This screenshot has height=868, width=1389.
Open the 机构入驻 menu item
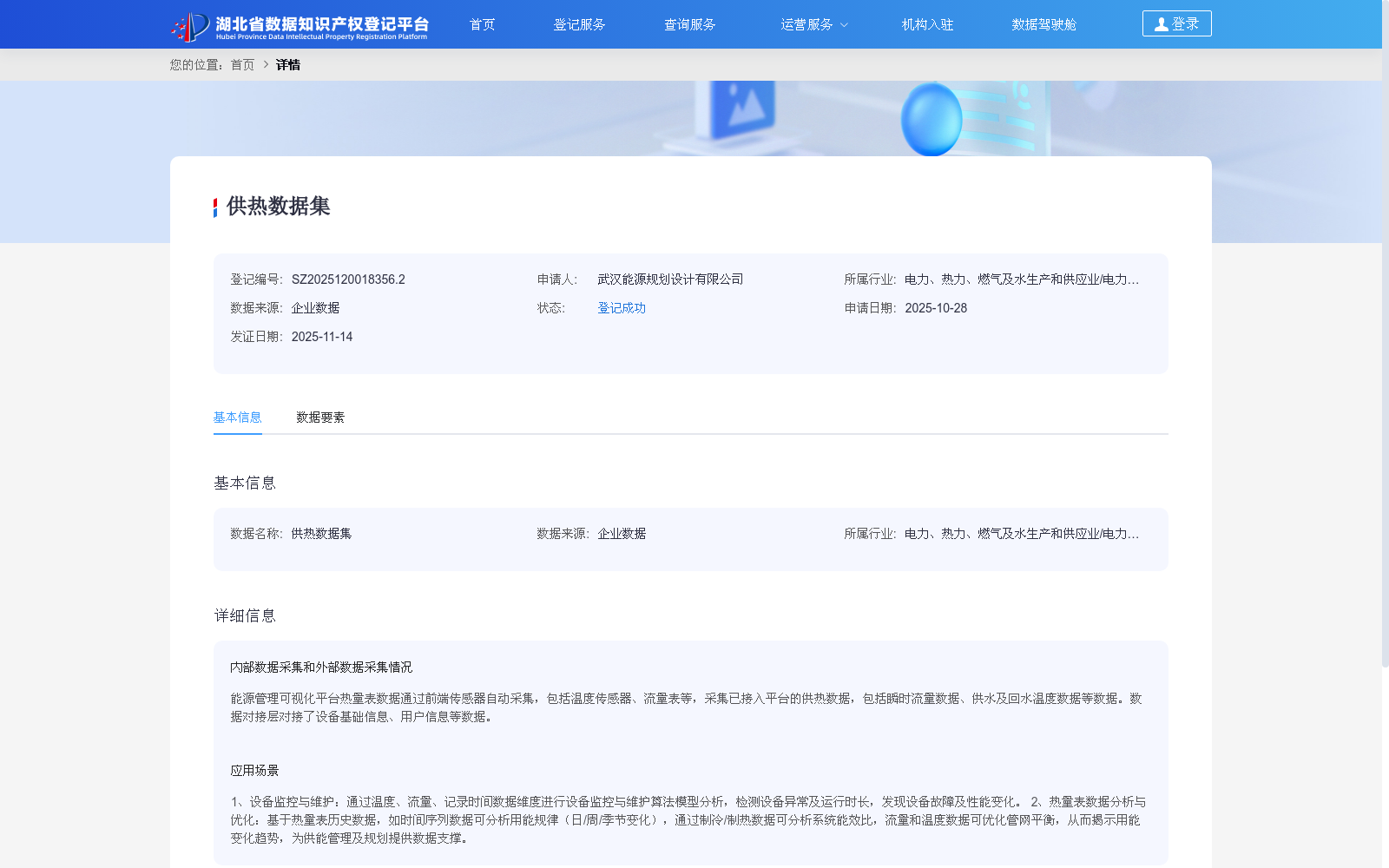click(927, 24)
